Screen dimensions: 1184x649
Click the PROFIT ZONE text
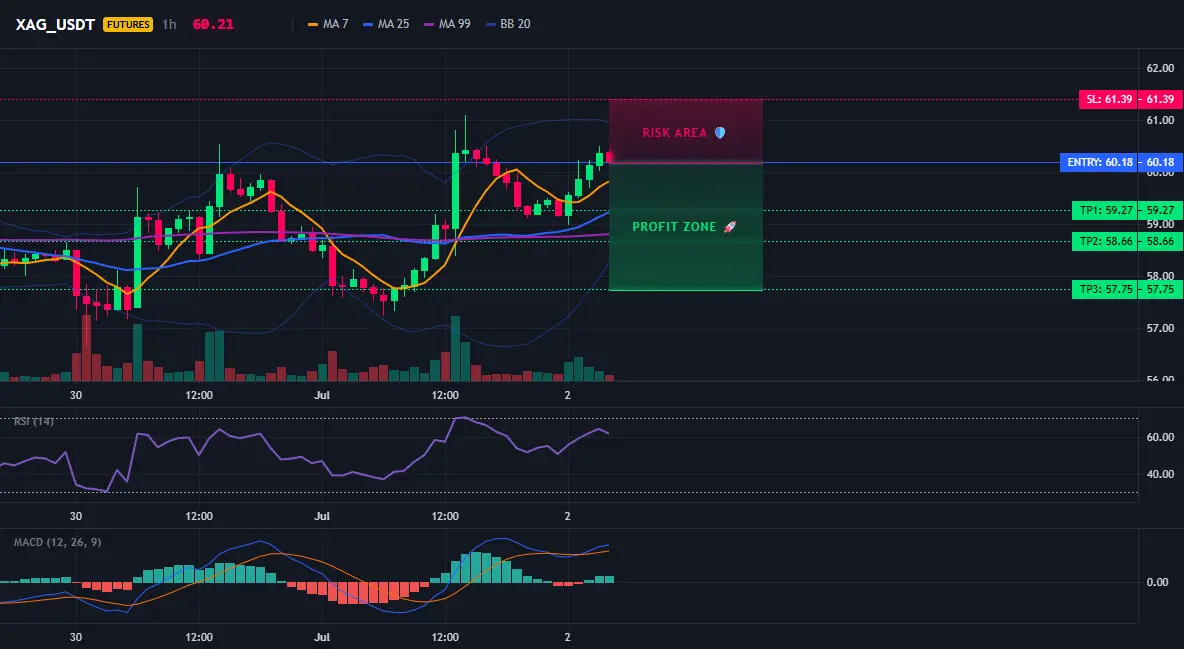coord(674,227)
